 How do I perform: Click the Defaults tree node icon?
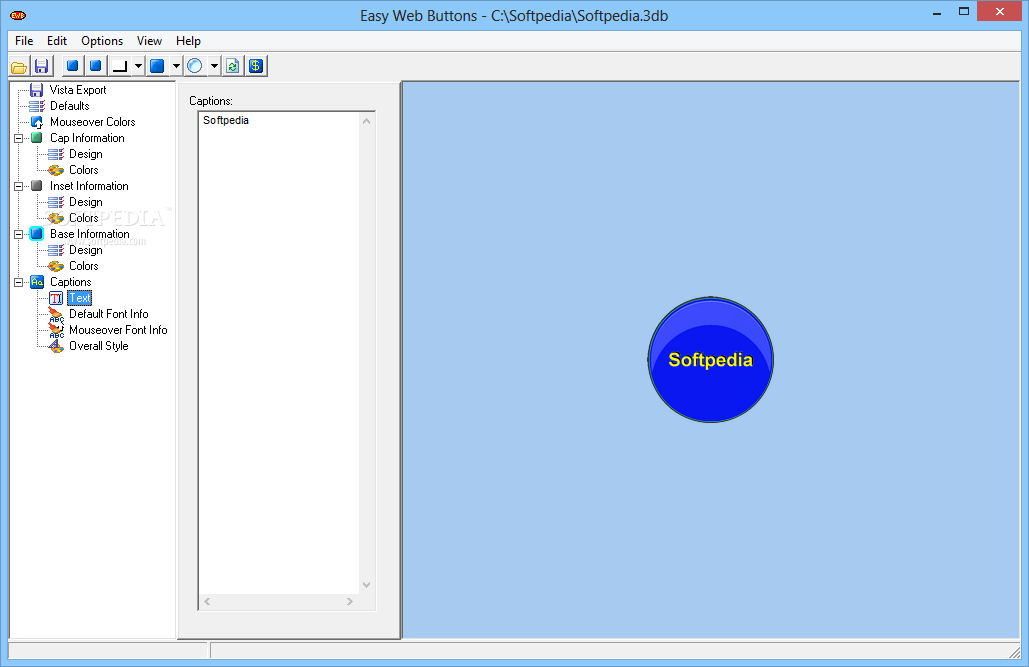(37, 106)
